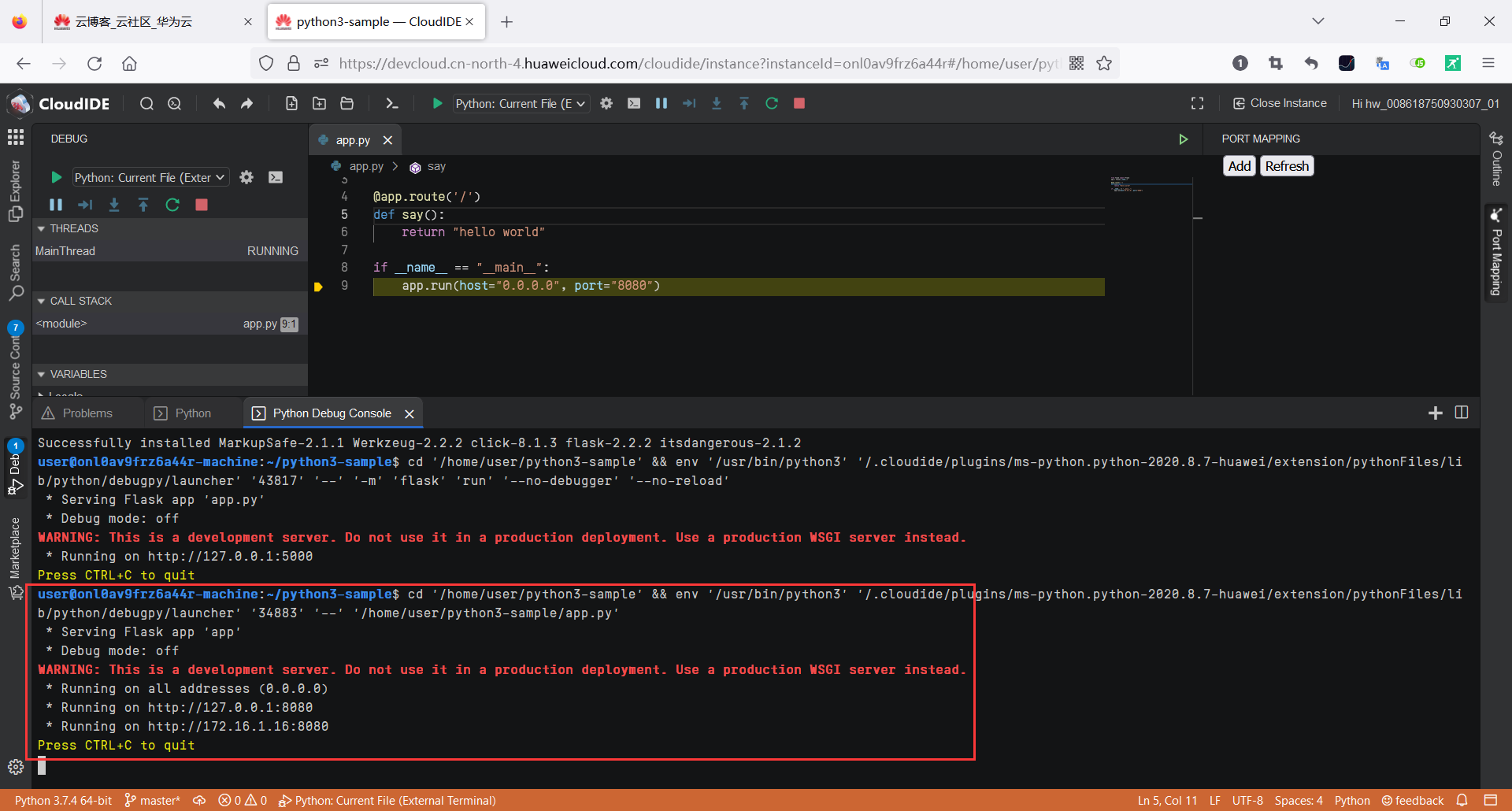Open launch configuration gear in top toolbar
The image size is (1512, 811).
[x=606, y=103]
